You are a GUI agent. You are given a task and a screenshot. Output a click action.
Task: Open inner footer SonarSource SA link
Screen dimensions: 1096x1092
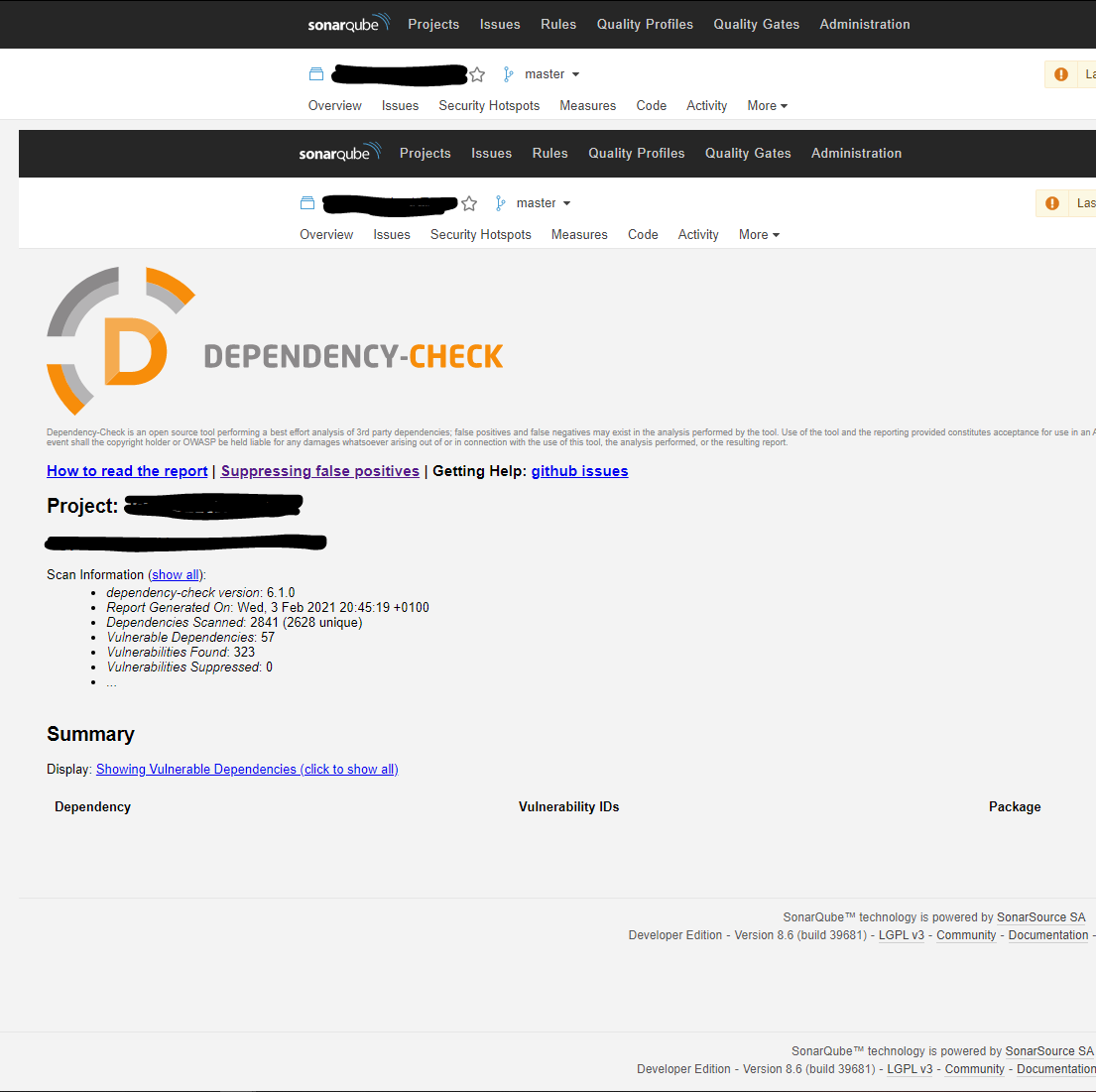[1040, 917]
